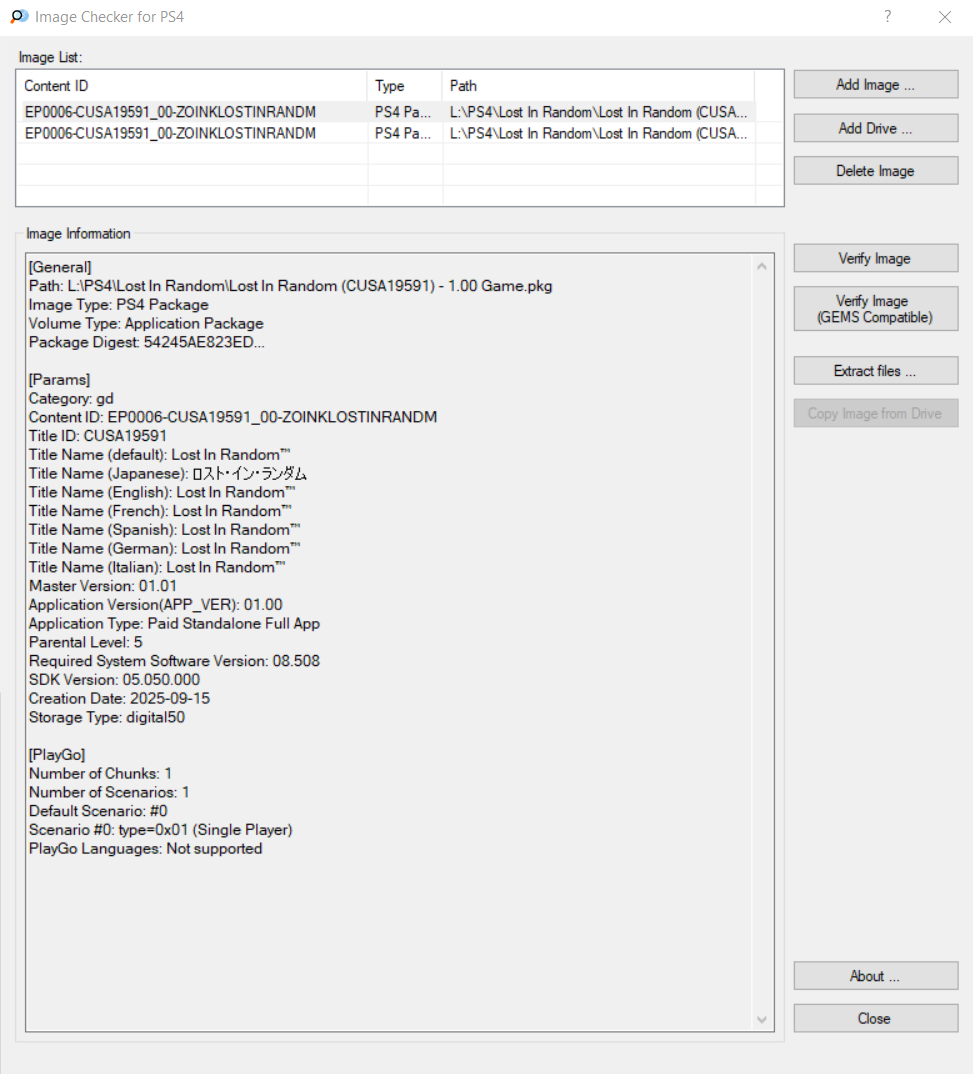Click Application Version(APP_VER): 01.00 line
Screen dimensions: 973x1074
point(155,605)
